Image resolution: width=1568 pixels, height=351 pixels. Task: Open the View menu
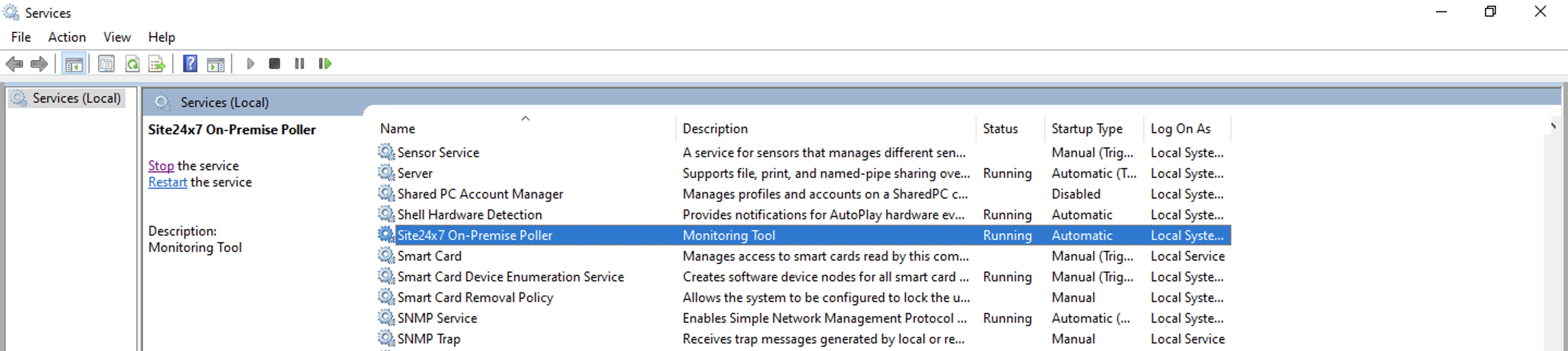tap(117, 37)
